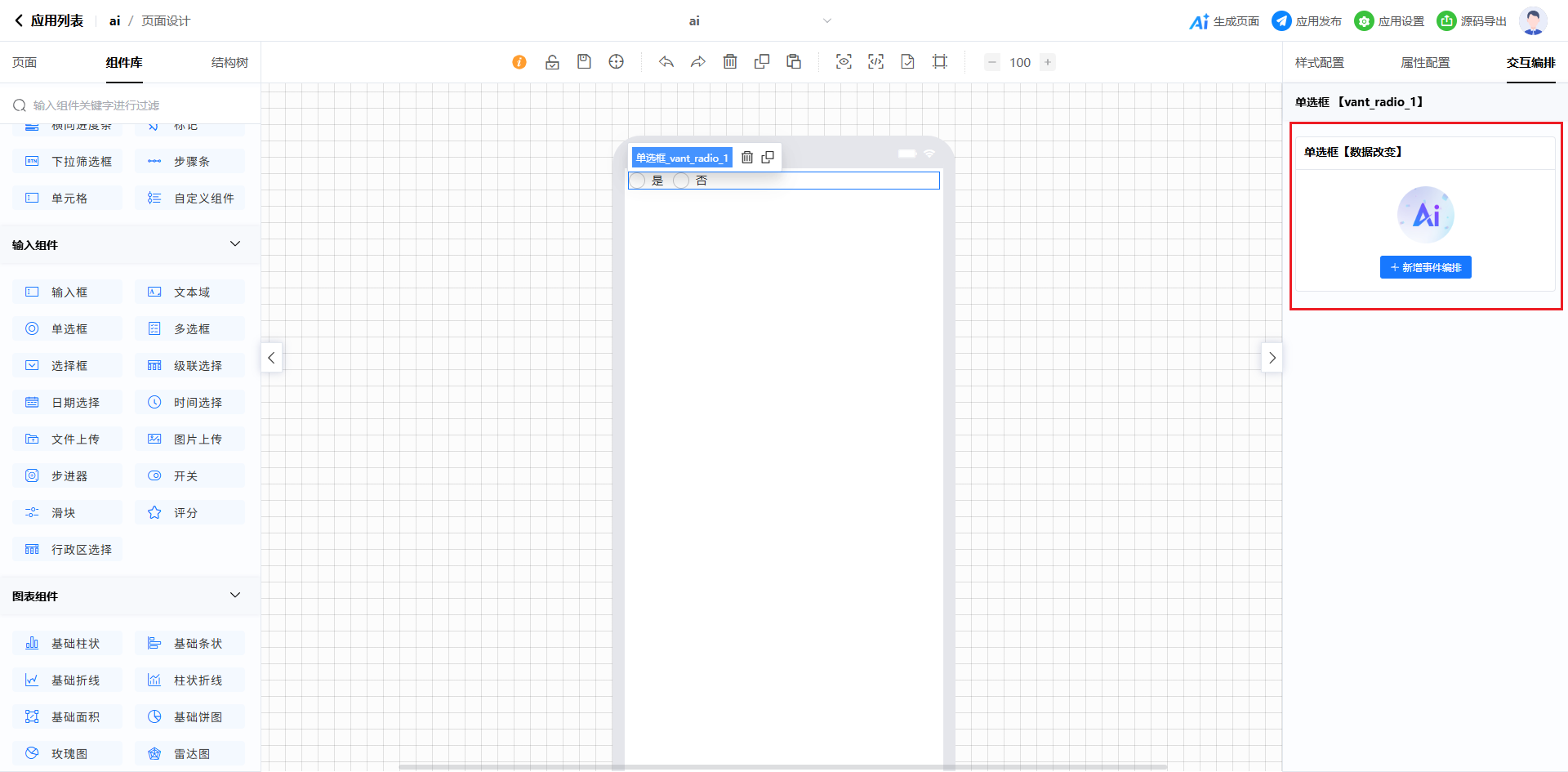This screenshot has height=772, width=1568.
Task: Click the toolbar trash delete icon
Action: pos(730,62)
